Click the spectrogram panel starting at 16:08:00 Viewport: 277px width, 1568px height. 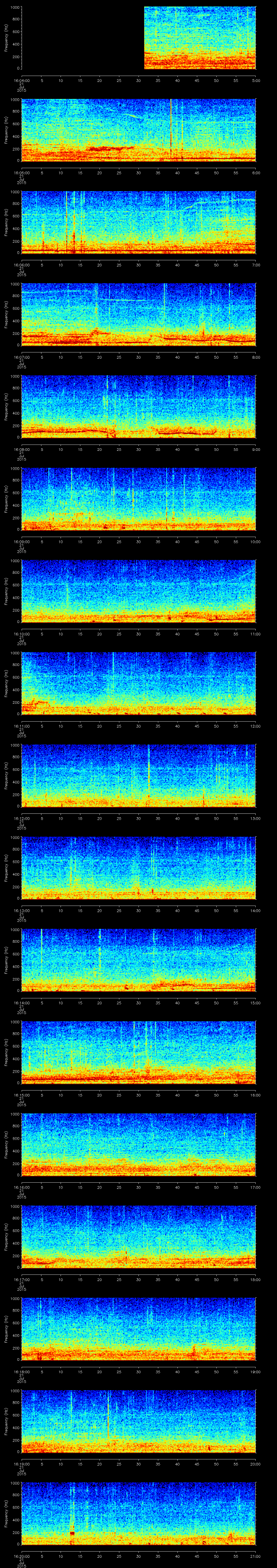click(x=139, y=407)
